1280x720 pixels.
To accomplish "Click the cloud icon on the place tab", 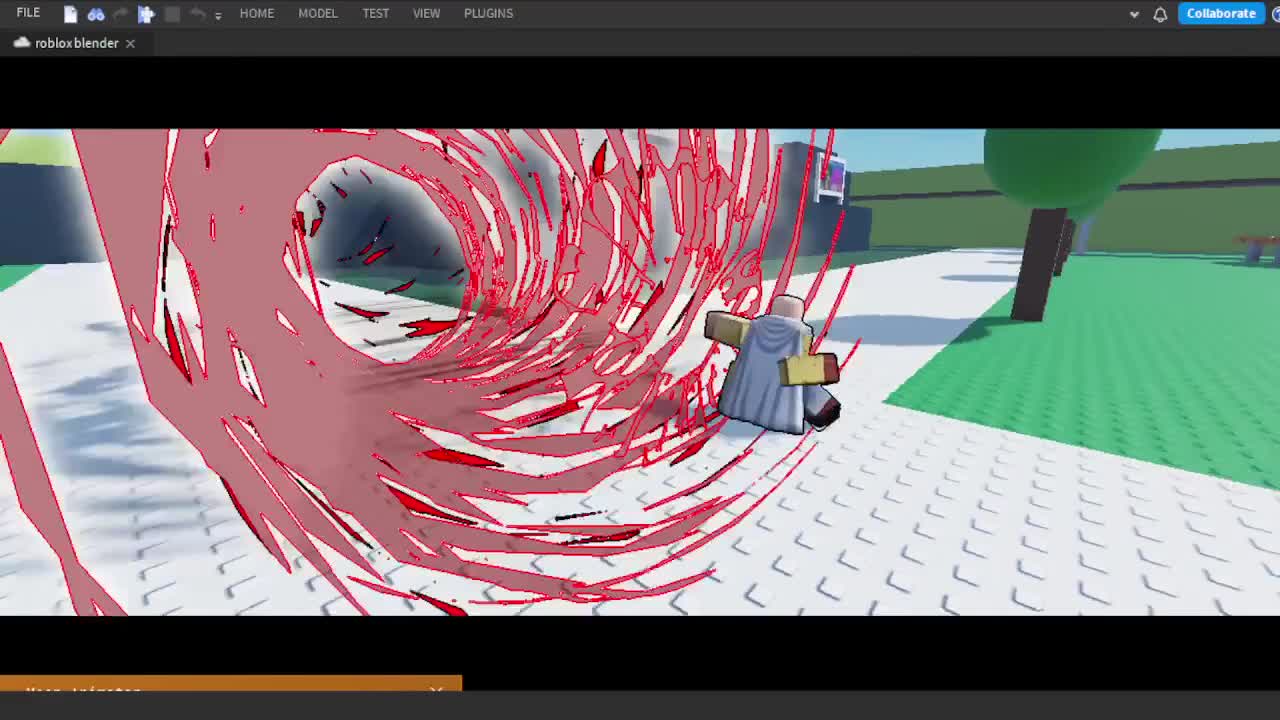I will click(22, 43).
